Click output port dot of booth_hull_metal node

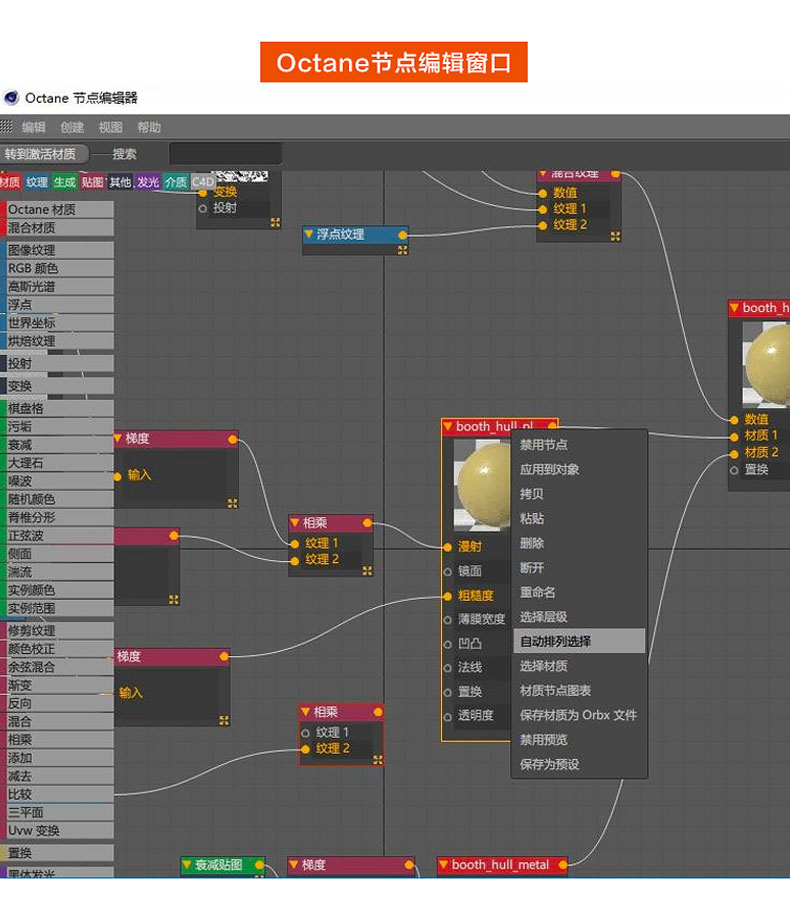(562, 865)
